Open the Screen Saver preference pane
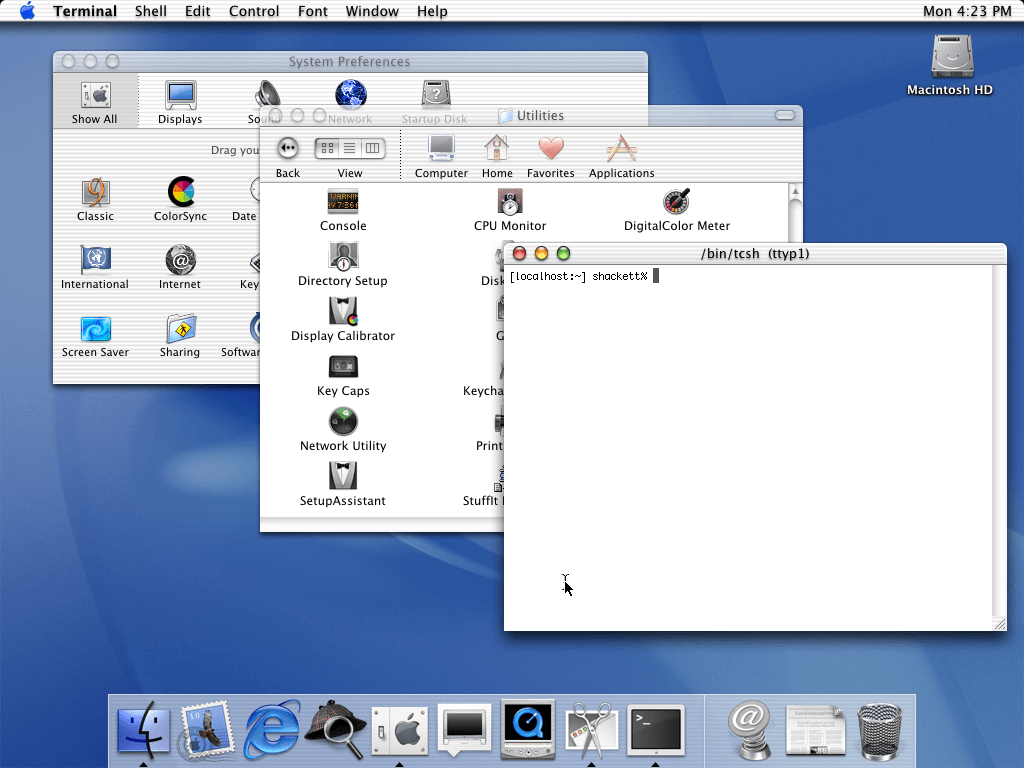The width and height of the screenshot is (1024, 768). click(x=96, y=329)
